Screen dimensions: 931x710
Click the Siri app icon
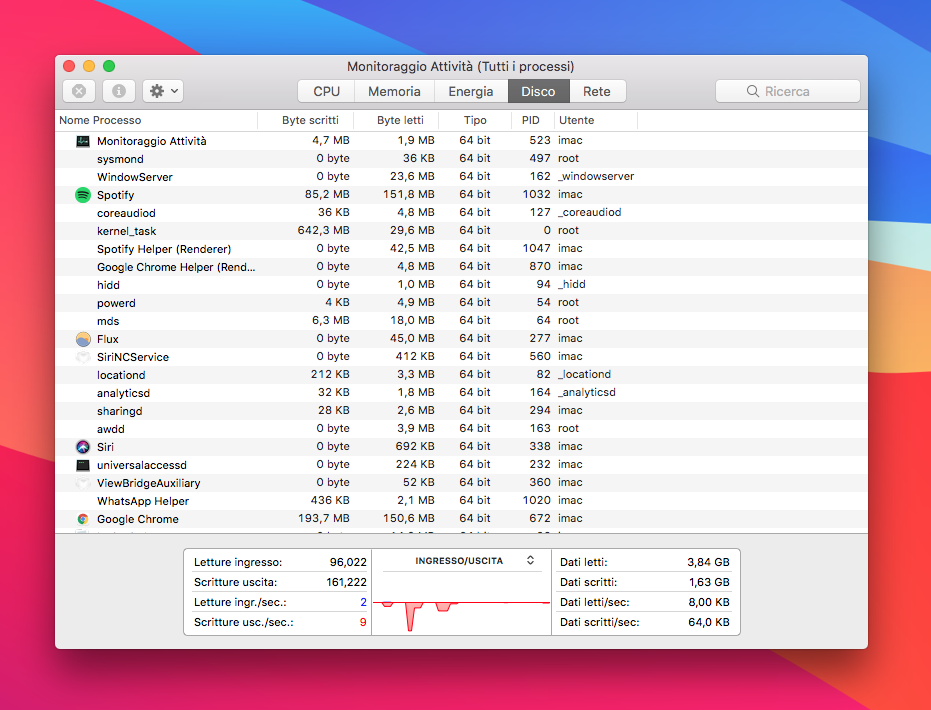(83, 447)
